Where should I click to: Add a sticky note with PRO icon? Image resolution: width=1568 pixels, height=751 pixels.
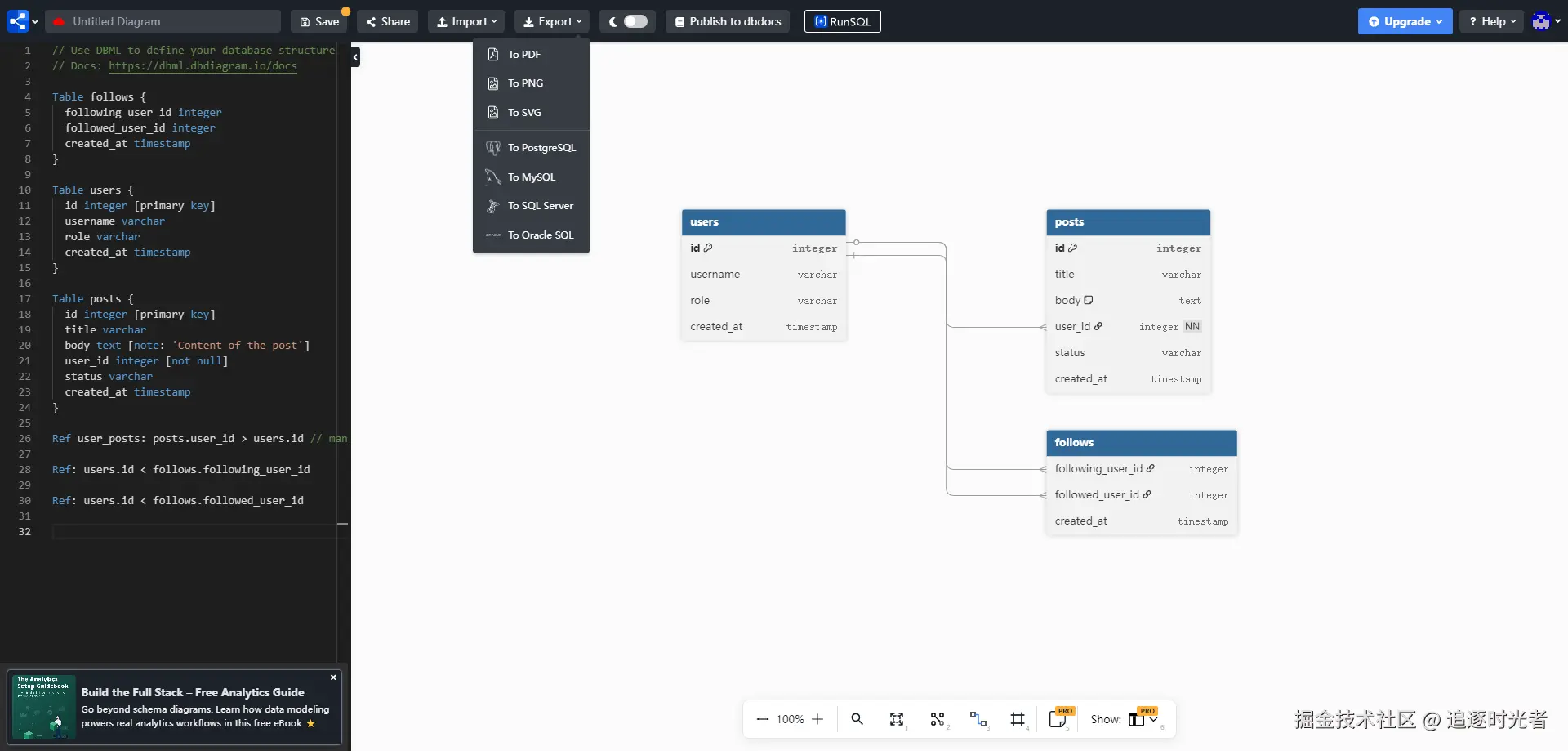1058,719
